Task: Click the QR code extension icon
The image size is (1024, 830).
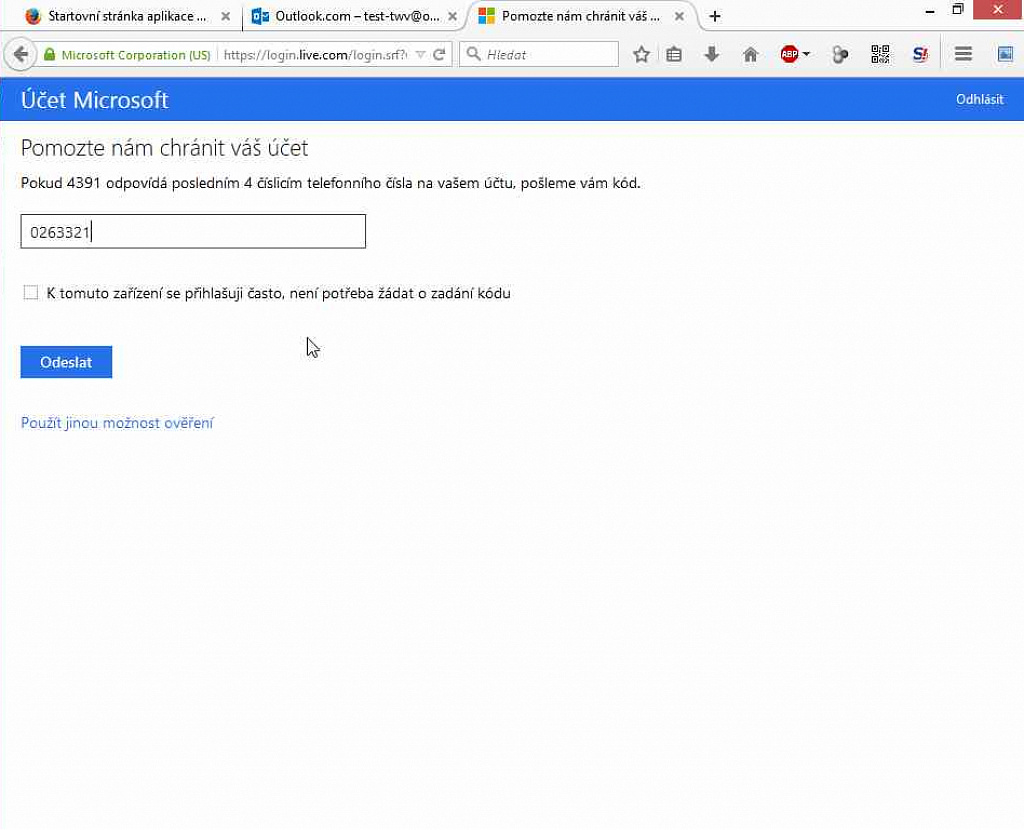Action: pos(880,54)
